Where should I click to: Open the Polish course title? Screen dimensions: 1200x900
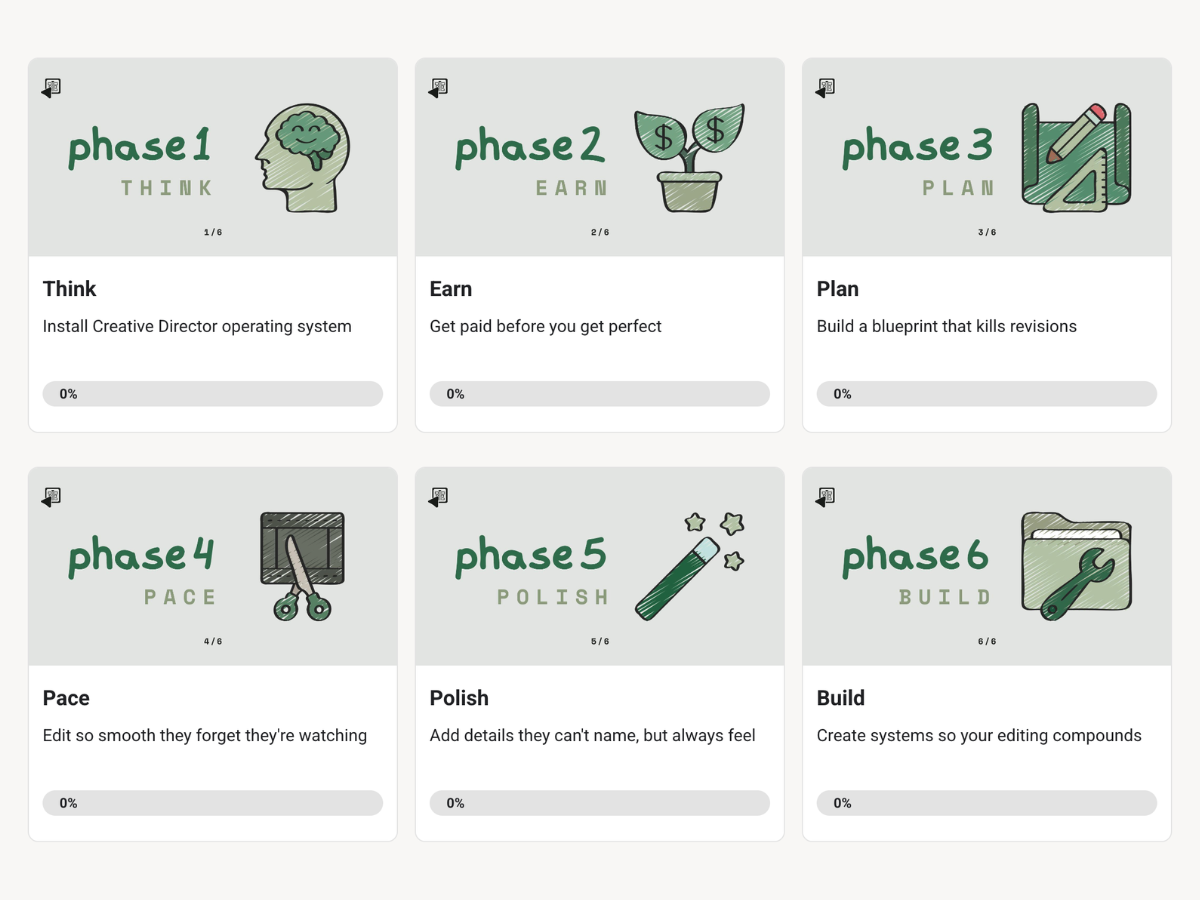click(459, 698)
